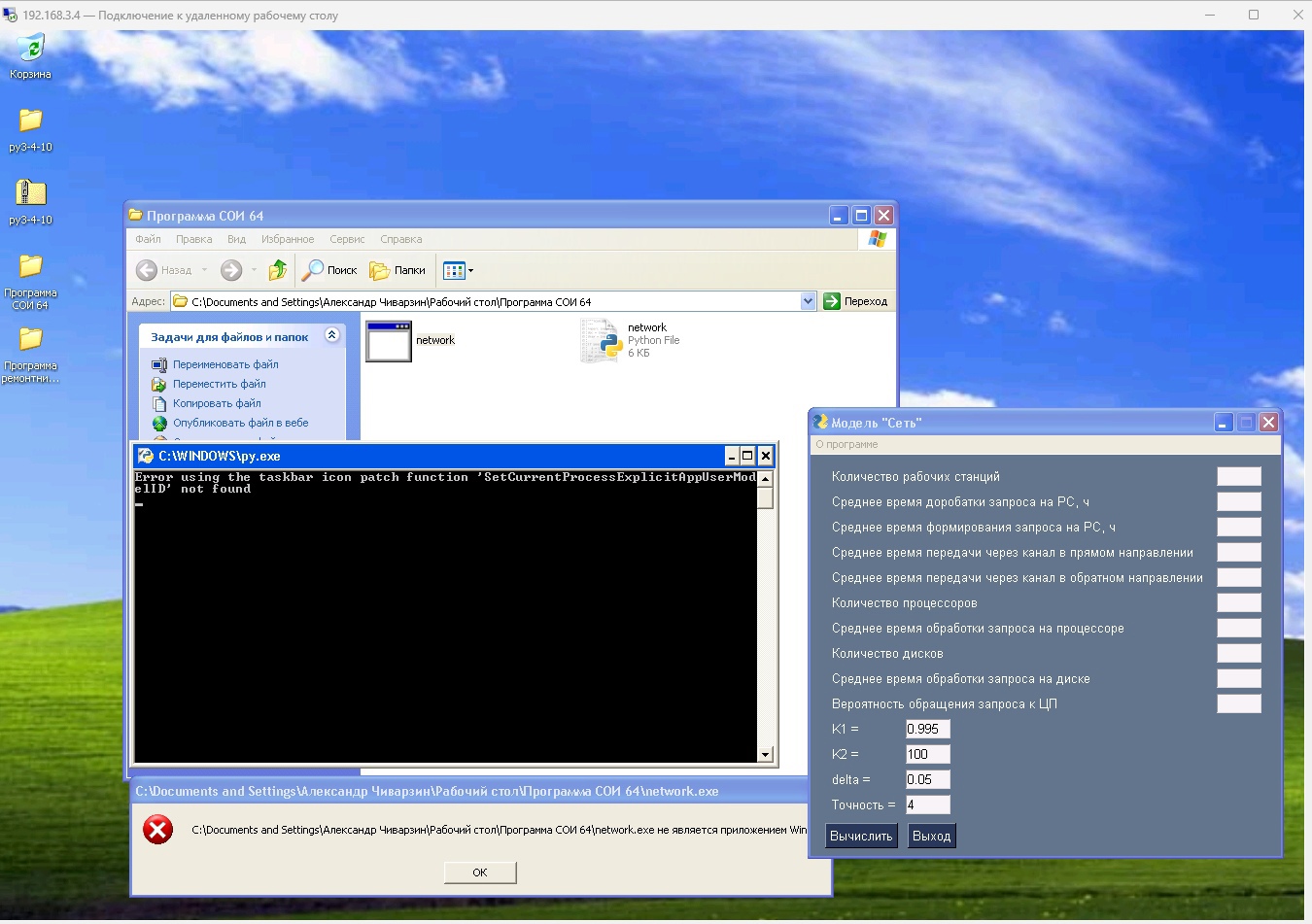Open the Программа СОИ 64 desktop folder
1312x924 pixels.
(30, 267)
